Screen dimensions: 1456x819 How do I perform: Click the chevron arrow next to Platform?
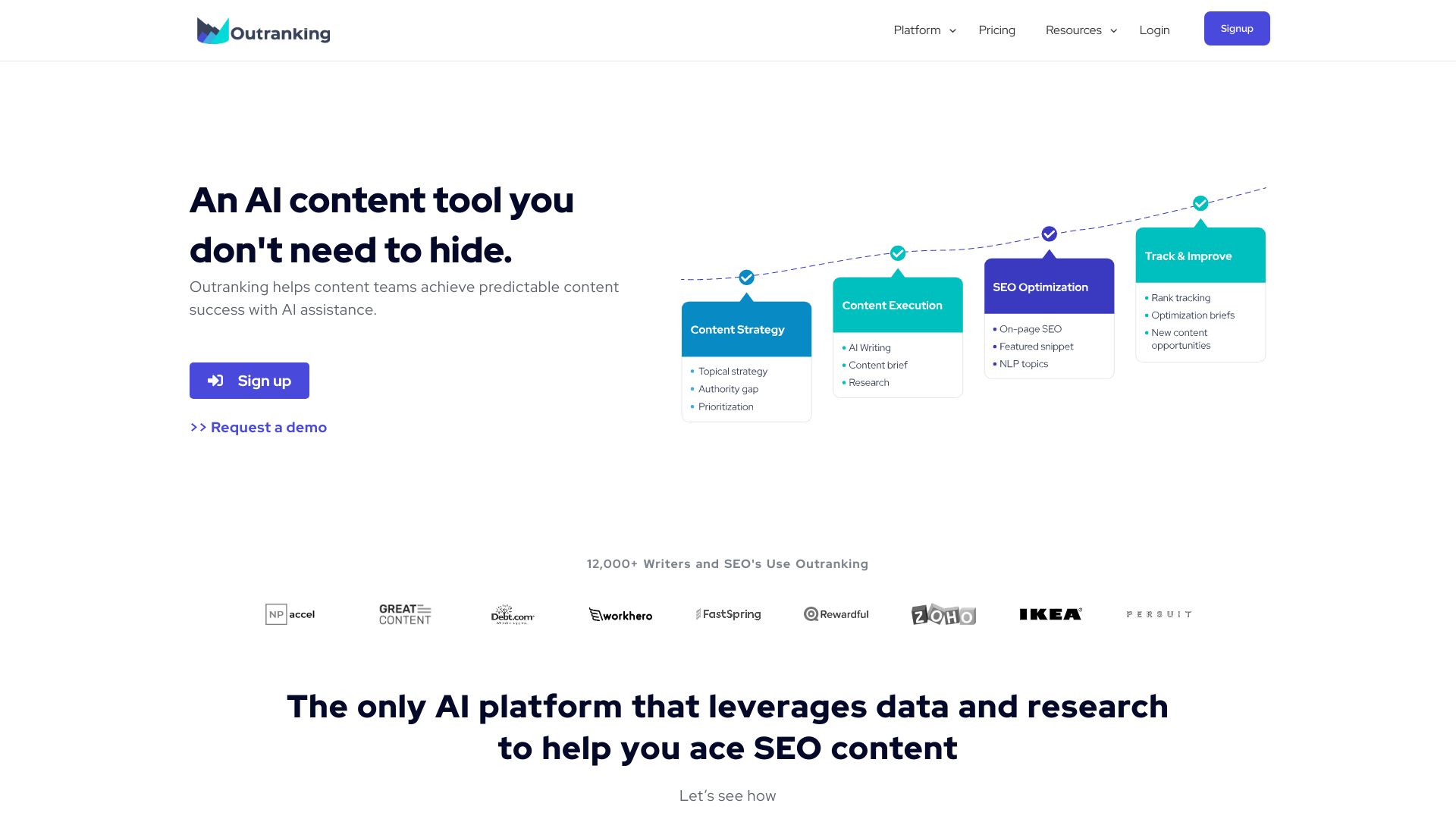951,30
